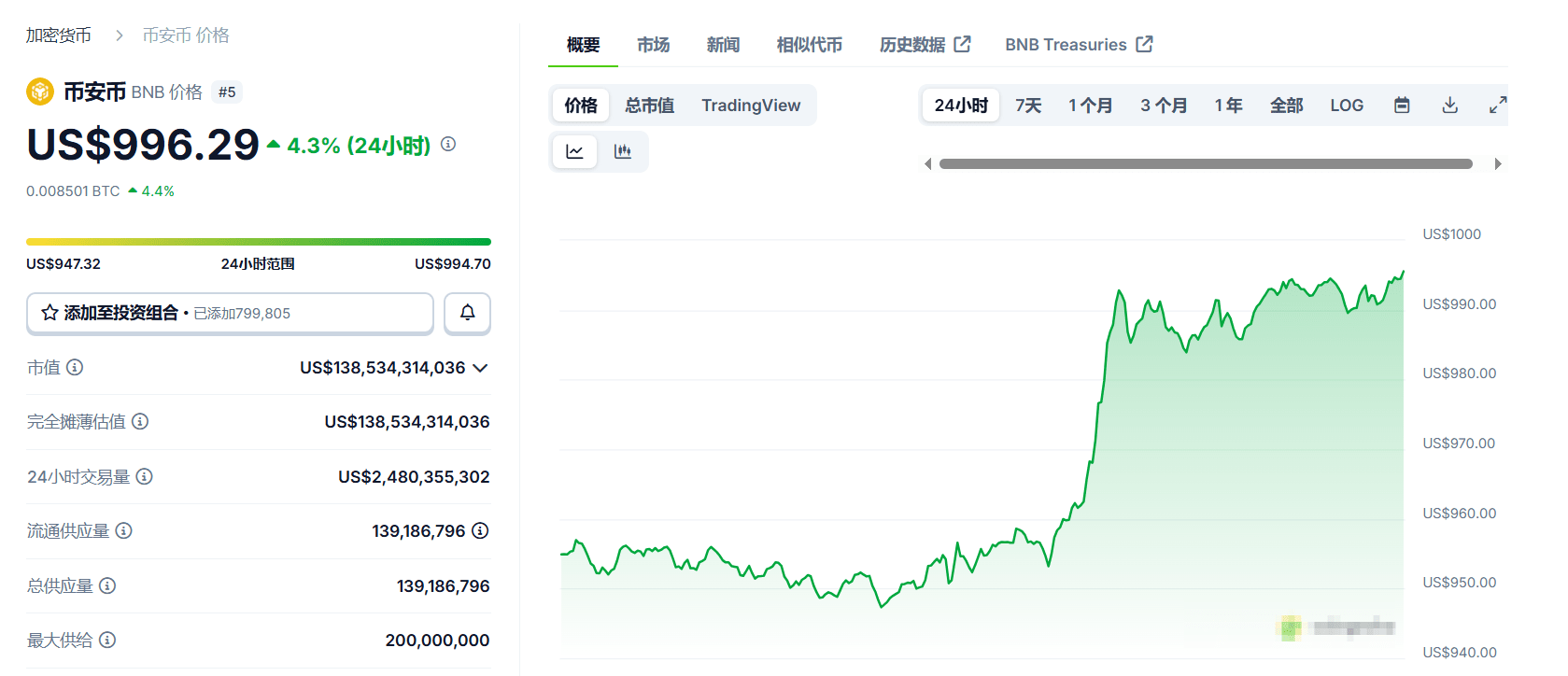This screenshot has height=676, width=1568.
Task: Download chart data icon
Action: pos(1450,106)
